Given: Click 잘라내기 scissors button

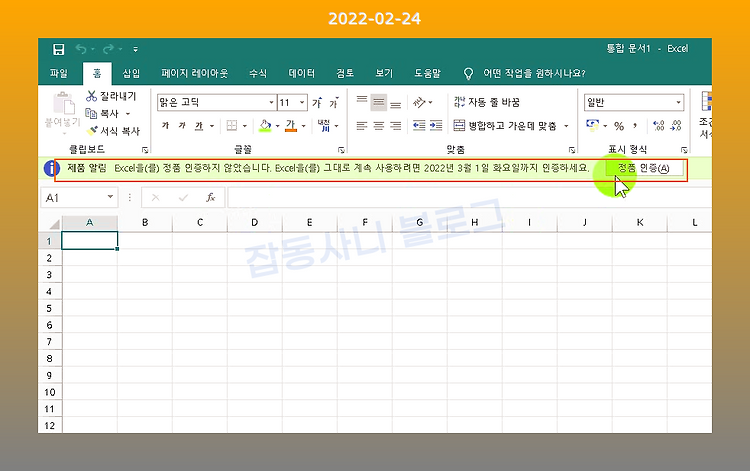Looking at the screenshot, I should (111, 96).
